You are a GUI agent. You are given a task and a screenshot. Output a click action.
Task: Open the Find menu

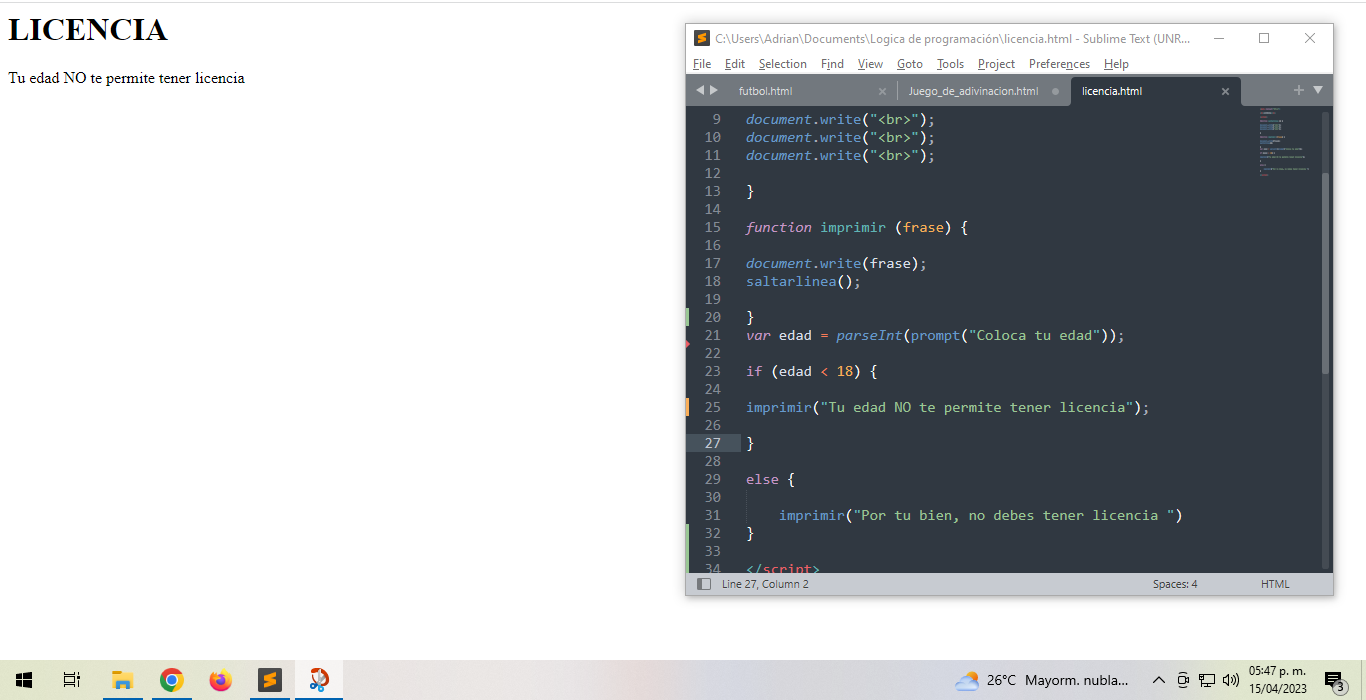[x=832, y=64]
